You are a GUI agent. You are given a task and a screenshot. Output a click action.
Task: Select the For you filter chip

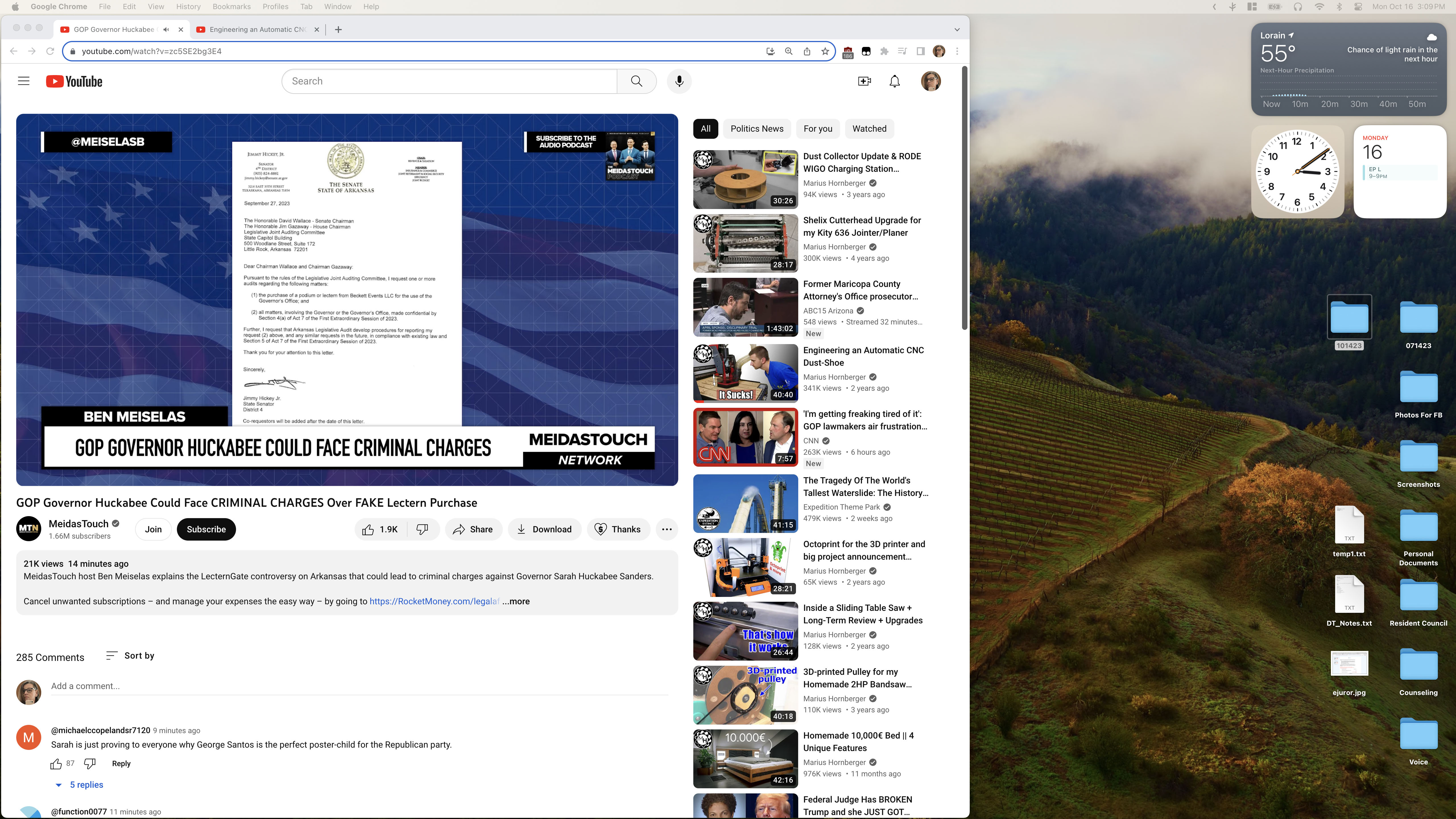818,129
